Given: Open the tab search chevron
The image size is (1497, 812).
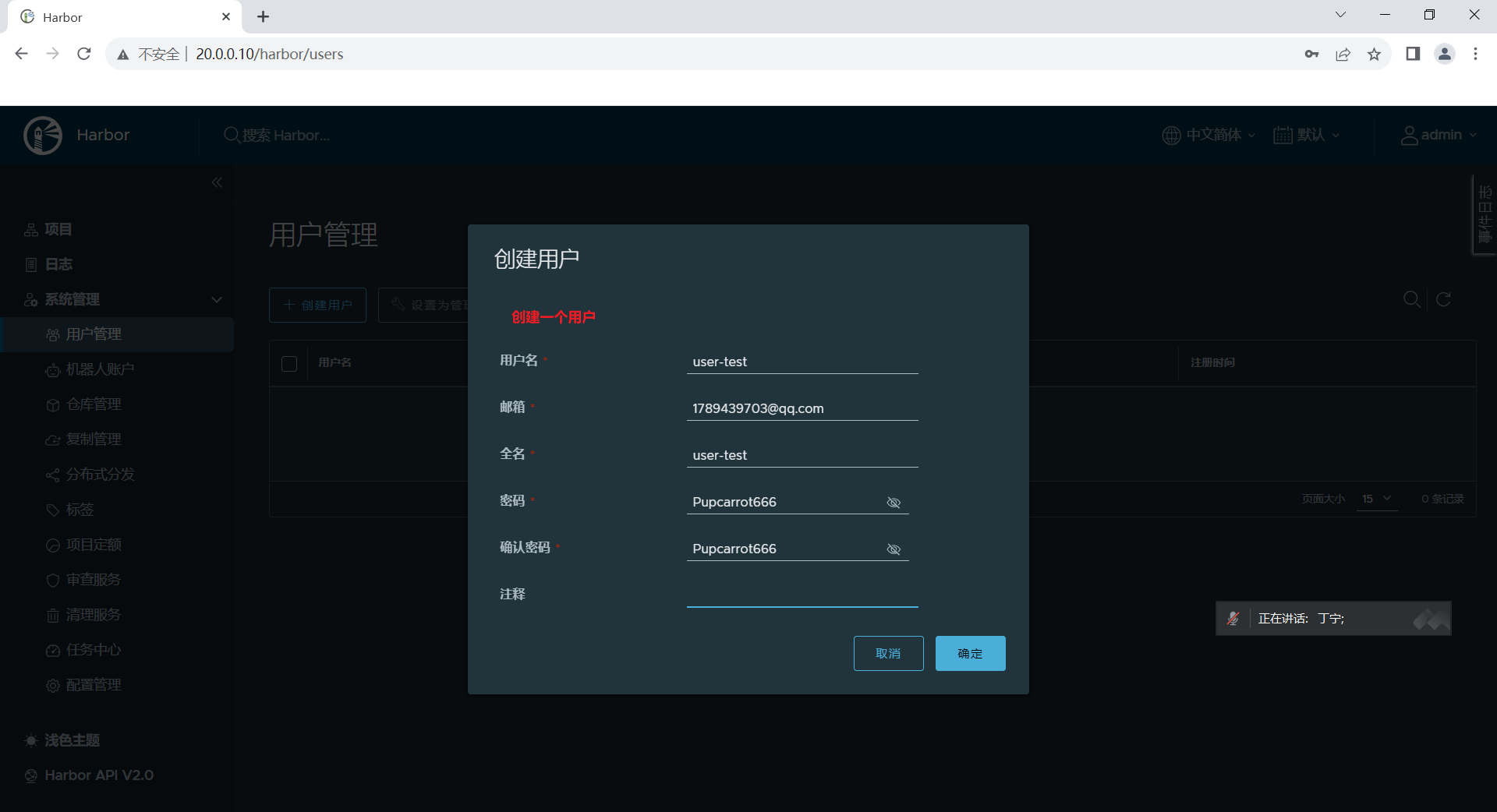Looking at the screenshot, I should coord(1341,15).
